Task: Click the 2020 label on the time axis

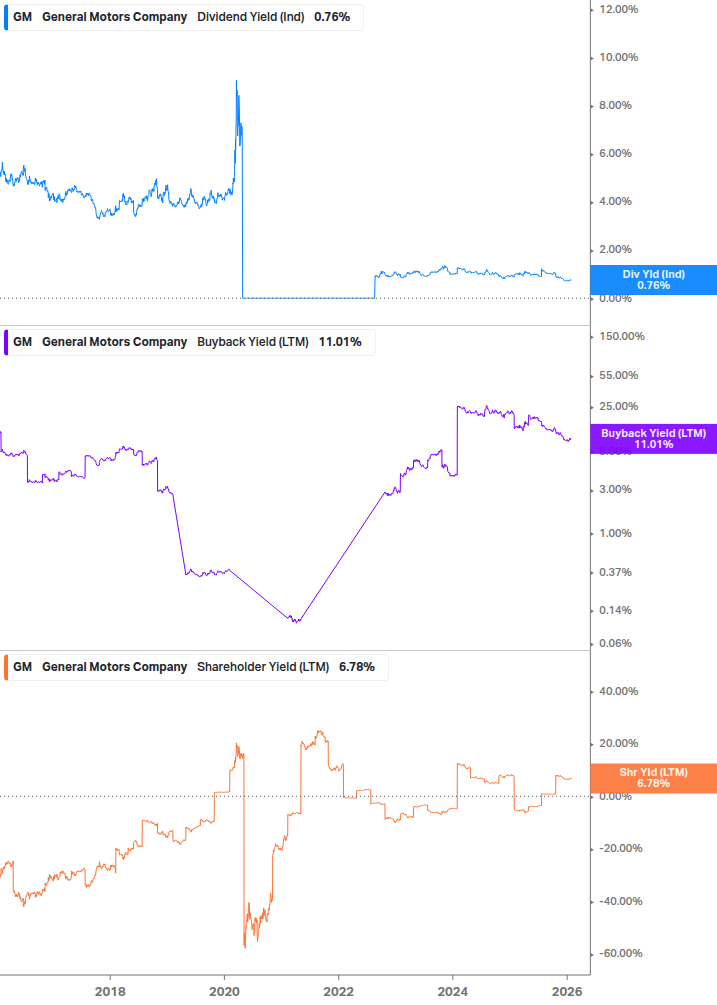Action: point(224,993)
